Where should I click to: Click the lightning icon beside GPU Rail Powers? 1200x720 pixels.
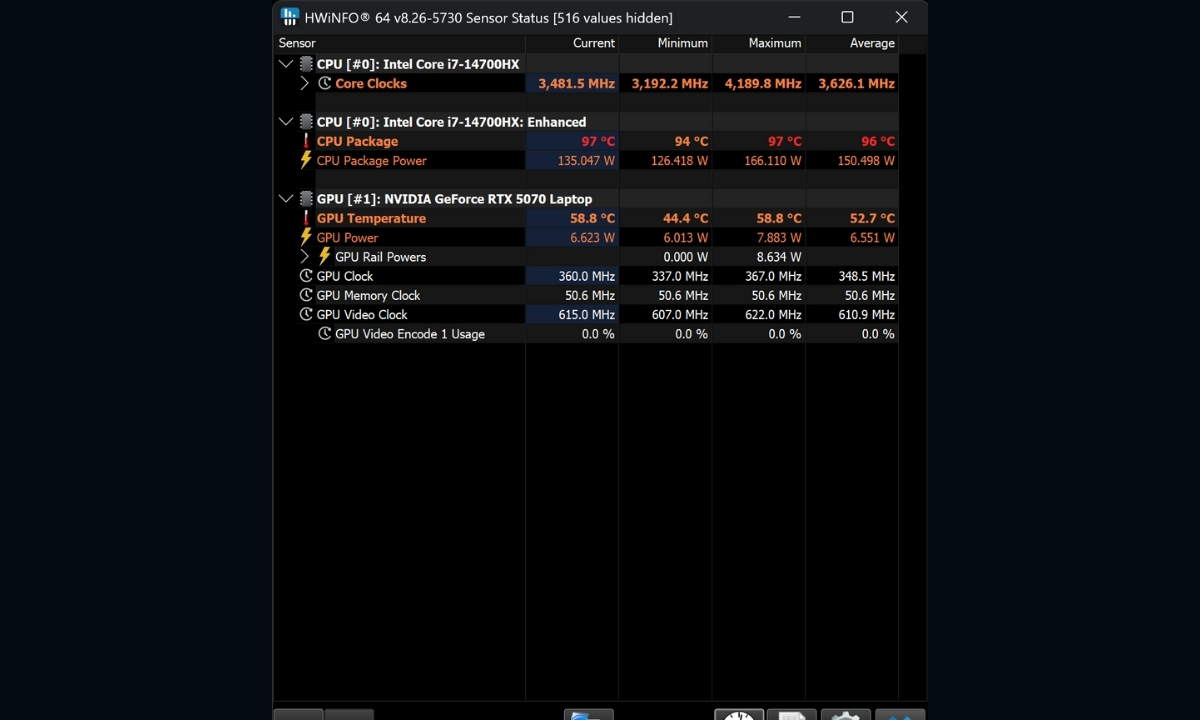(324, 256)
